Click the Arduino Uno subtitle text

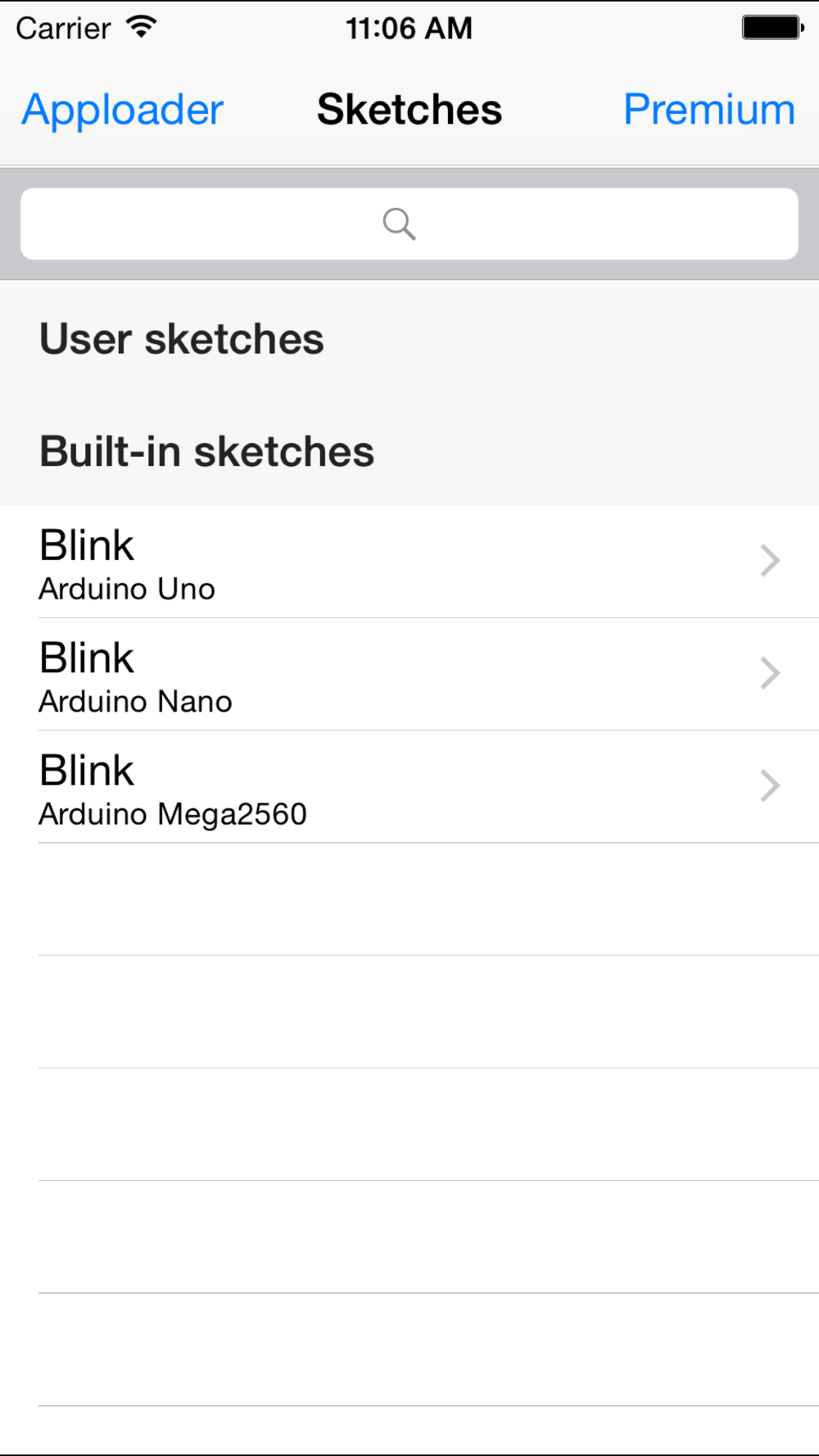point(127,589)
